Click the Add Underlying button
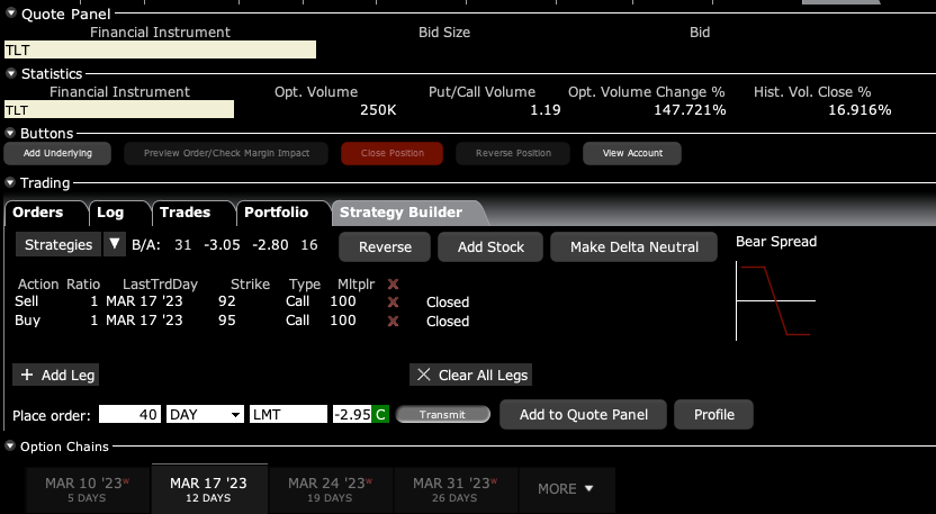The image size is (936, 514). pyautogui.click(x=57, y=153)
